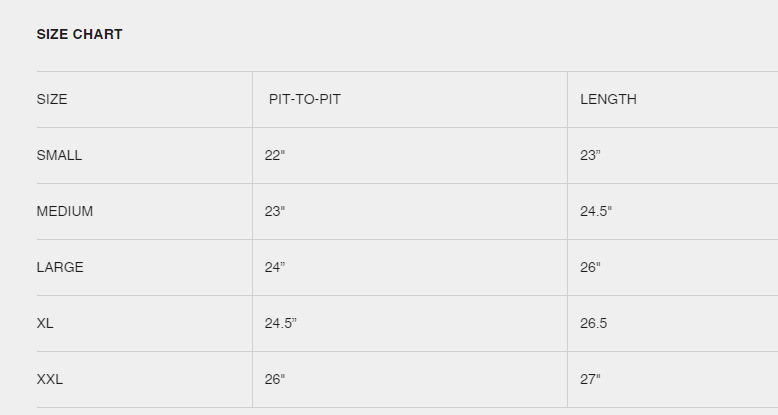
Task: Click the Medium length value 24.5"
Action: click(x=596, y=211)
